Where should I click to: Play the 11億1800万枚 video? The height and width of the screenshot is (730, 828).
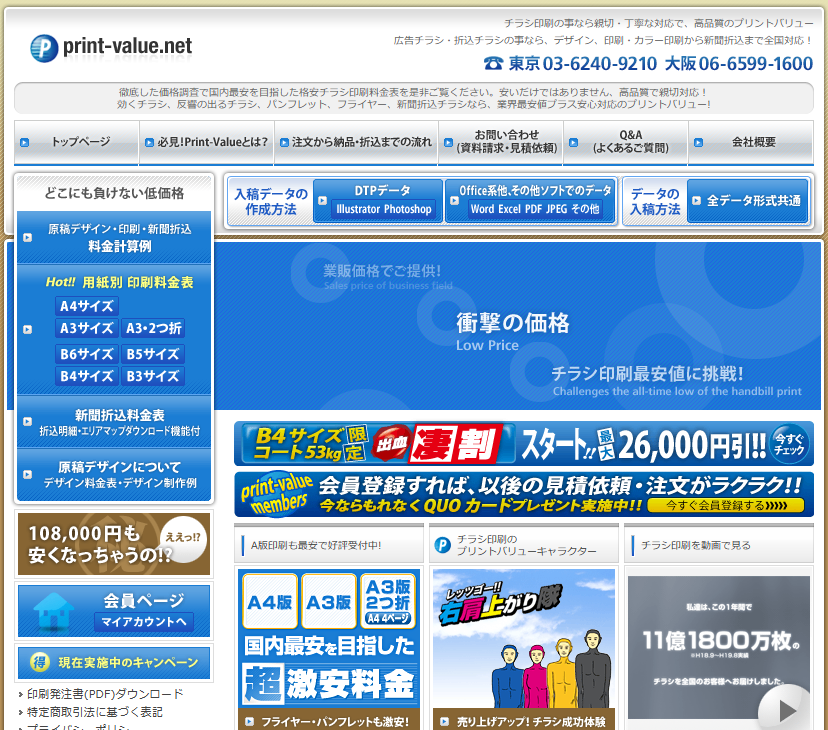point(786,710)
